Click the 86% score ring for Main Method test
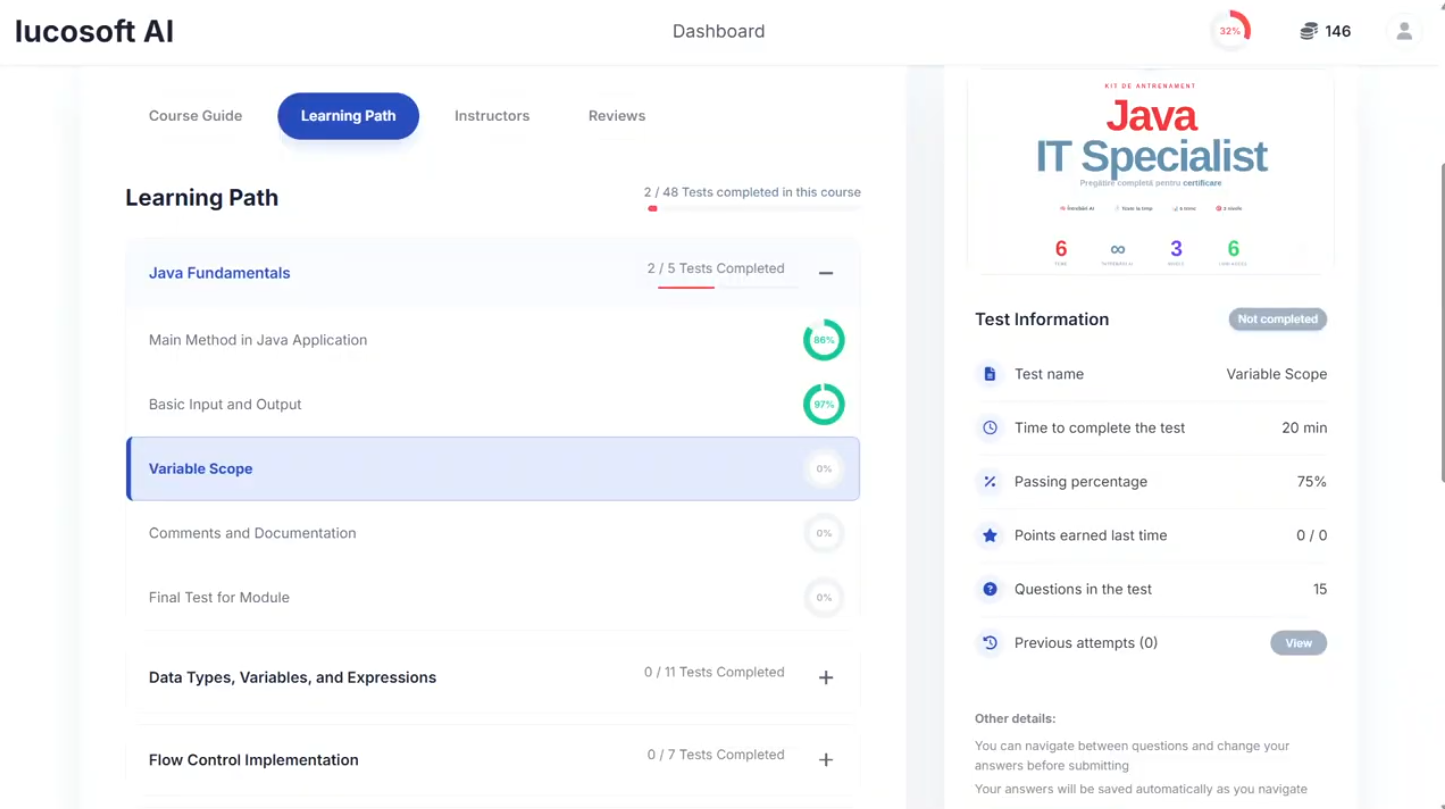 click(823, 340)
